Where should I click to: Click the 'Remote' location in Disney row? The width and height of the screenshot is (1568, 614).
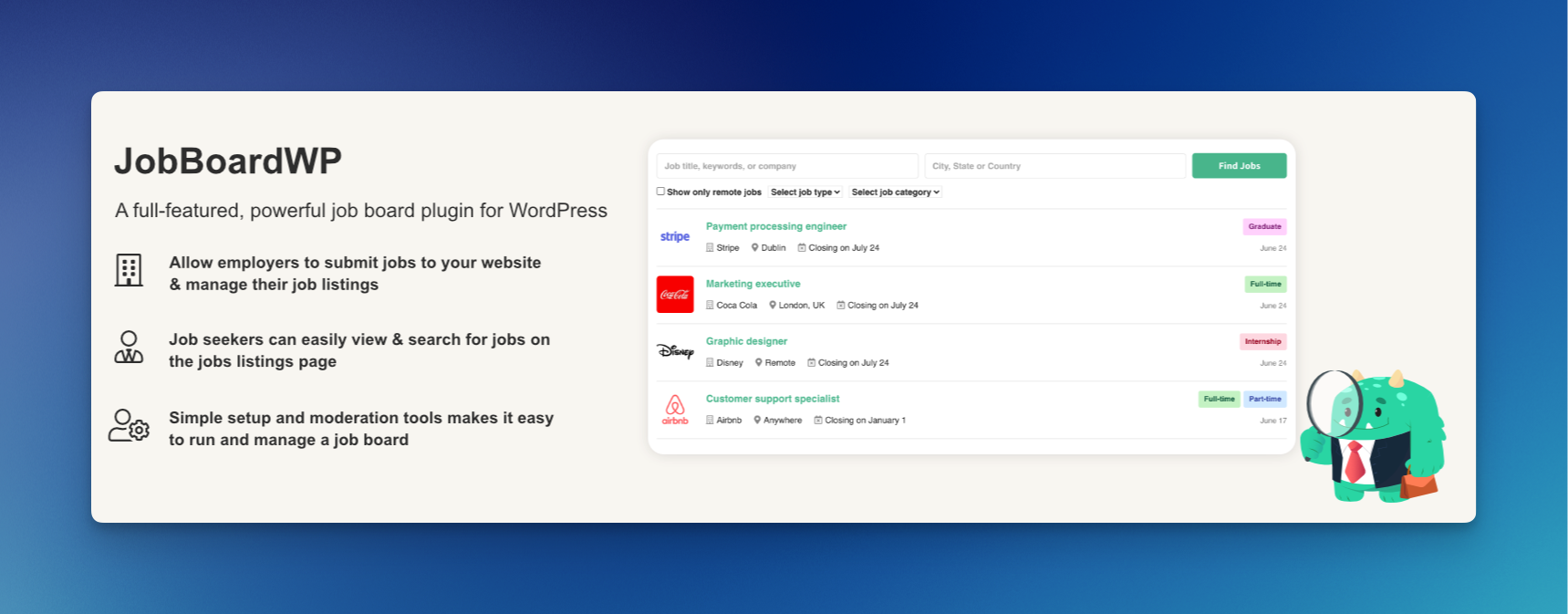point(780,363)
